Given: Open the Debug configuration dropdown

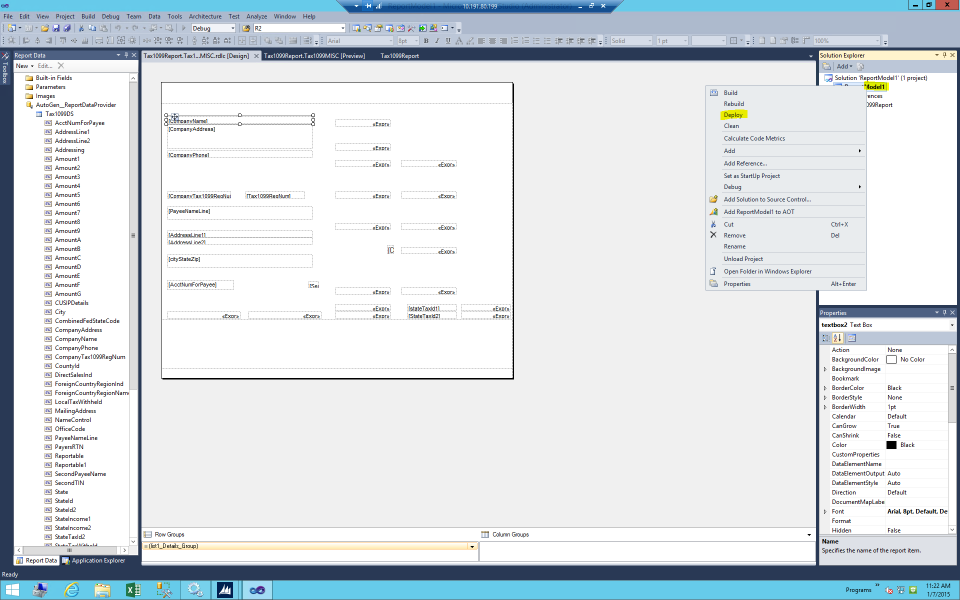Looking at the screenshot, I should coord(233,29).
